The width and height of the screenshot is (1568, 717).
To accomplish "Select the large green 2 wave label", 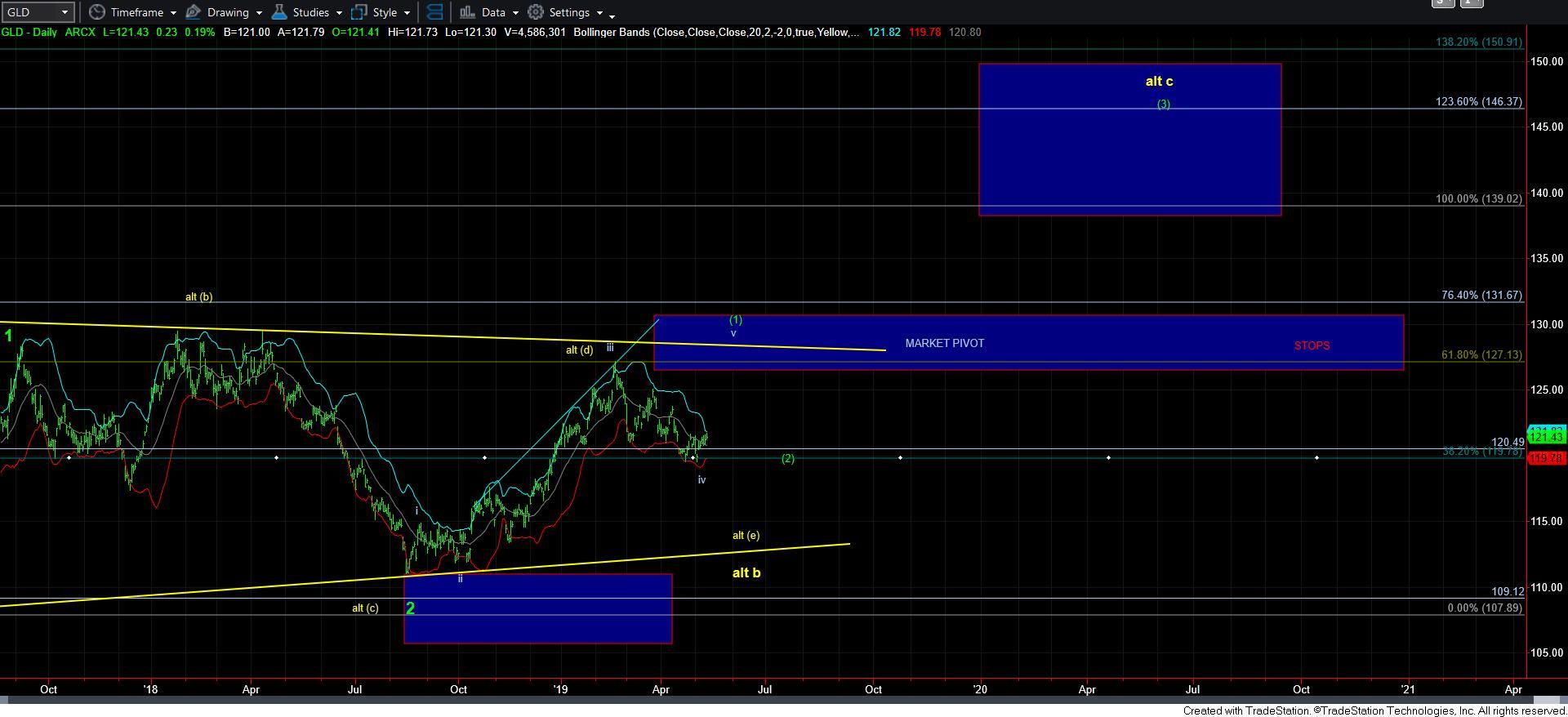I will pyautogui.click(x=411, y=608).
